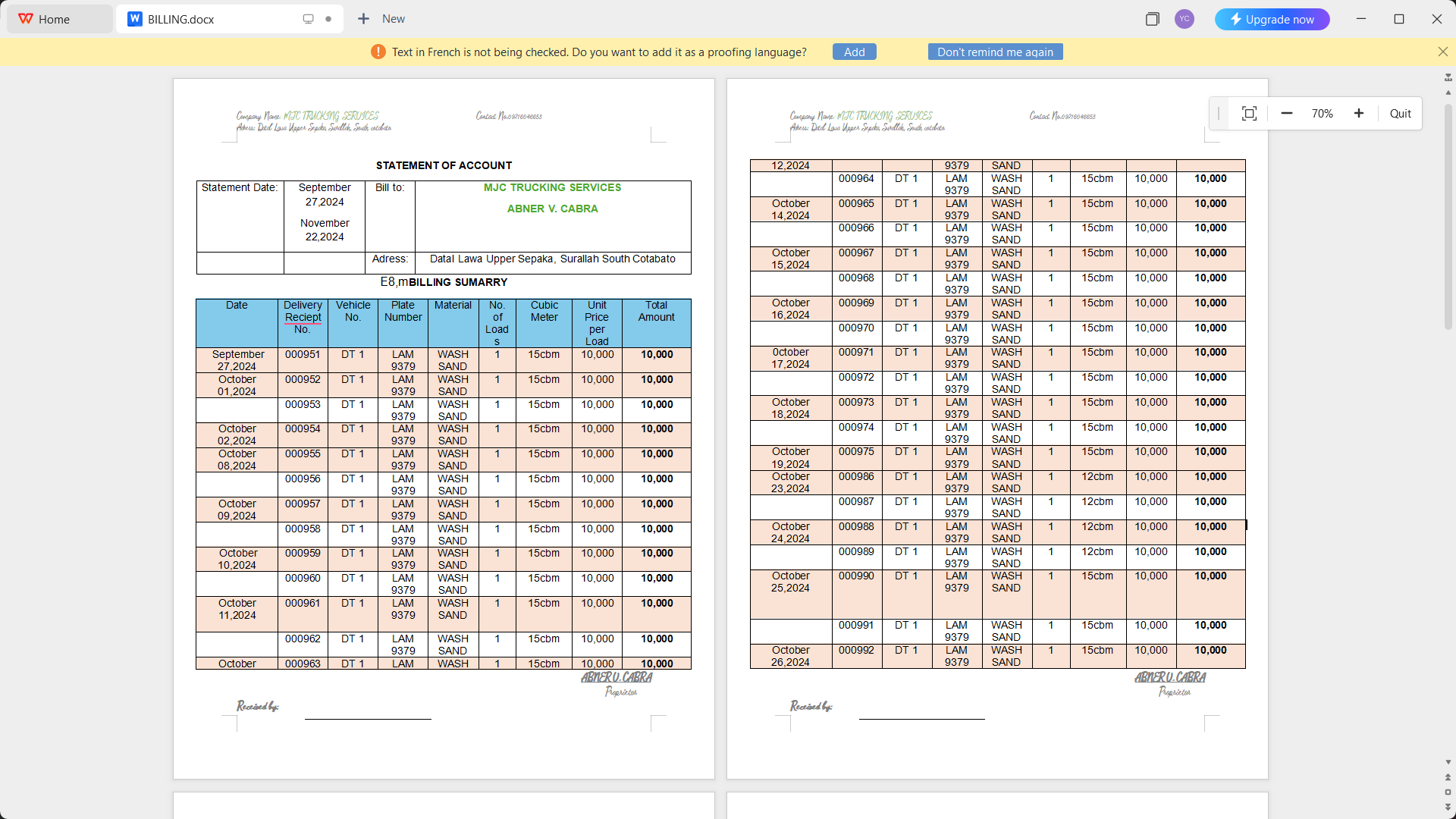Click the WPS Home tab icon

tap(26, 19)
